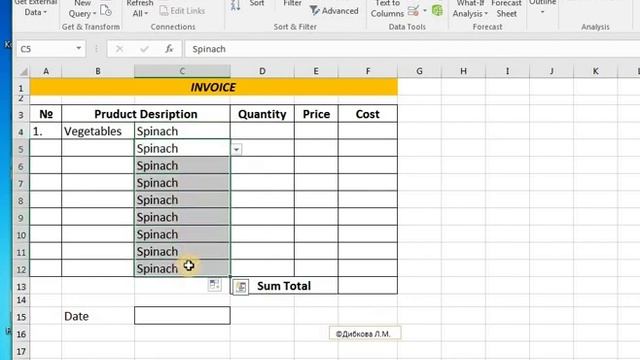Click the Cost header cell
The width and height of the screenshot is (640, 360).
[368, 114]
